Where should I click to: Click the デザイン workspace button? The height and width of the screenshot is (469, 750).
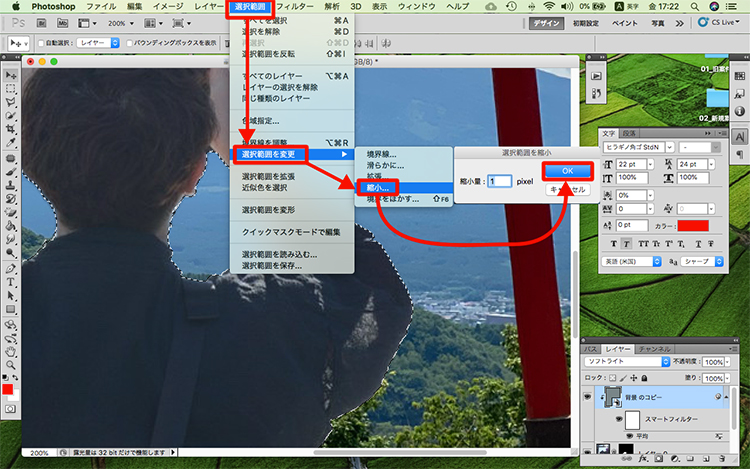(546, 23)
